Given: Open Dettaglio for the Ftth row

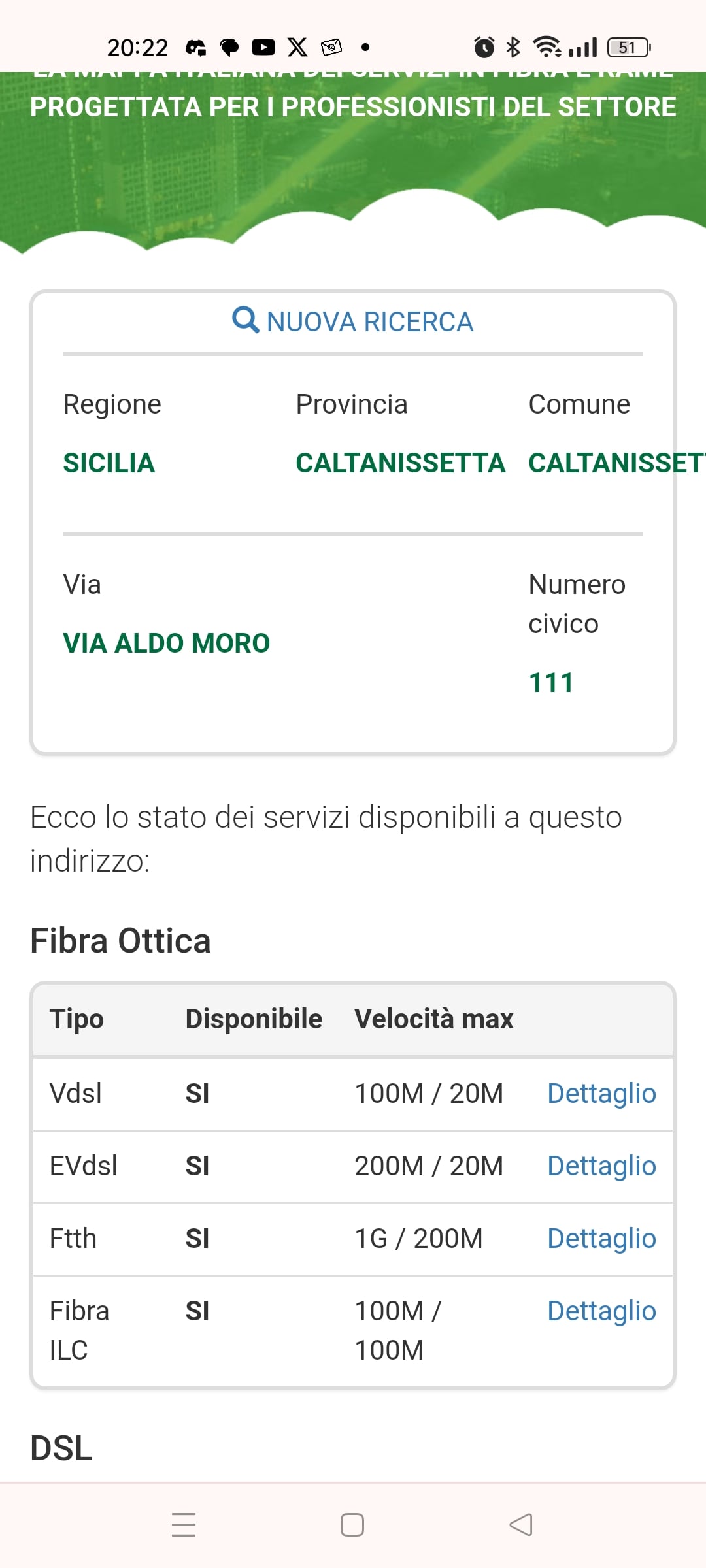Looking at the screenshot, I should point(601,1239).
